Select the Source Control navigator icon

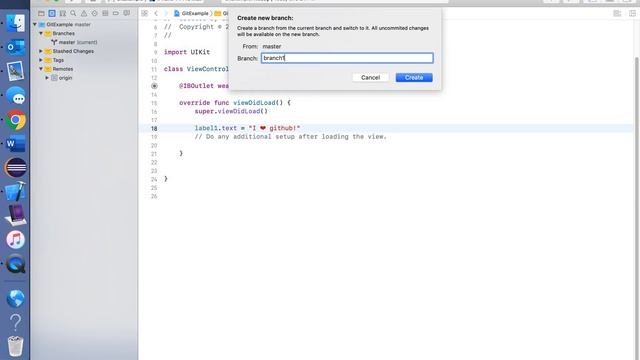click(52, 13)
